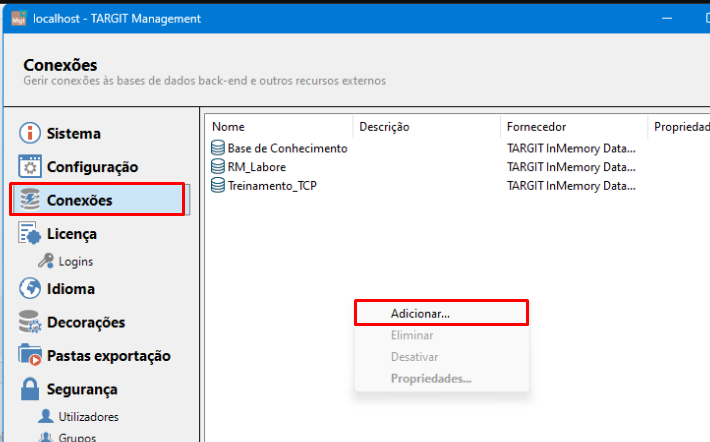
Task: Select the Idioma globe icon
Action: (x=30, y=288)
